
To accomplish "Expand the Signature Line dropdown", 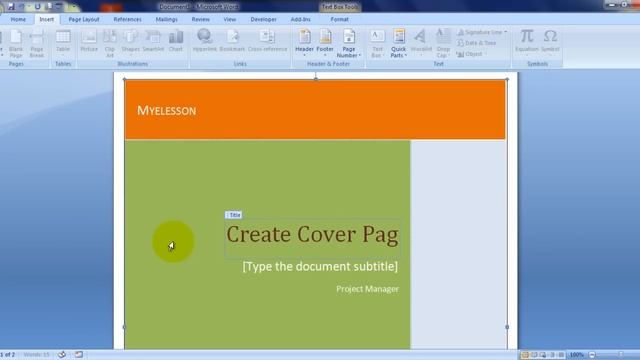I will (505, 32).
